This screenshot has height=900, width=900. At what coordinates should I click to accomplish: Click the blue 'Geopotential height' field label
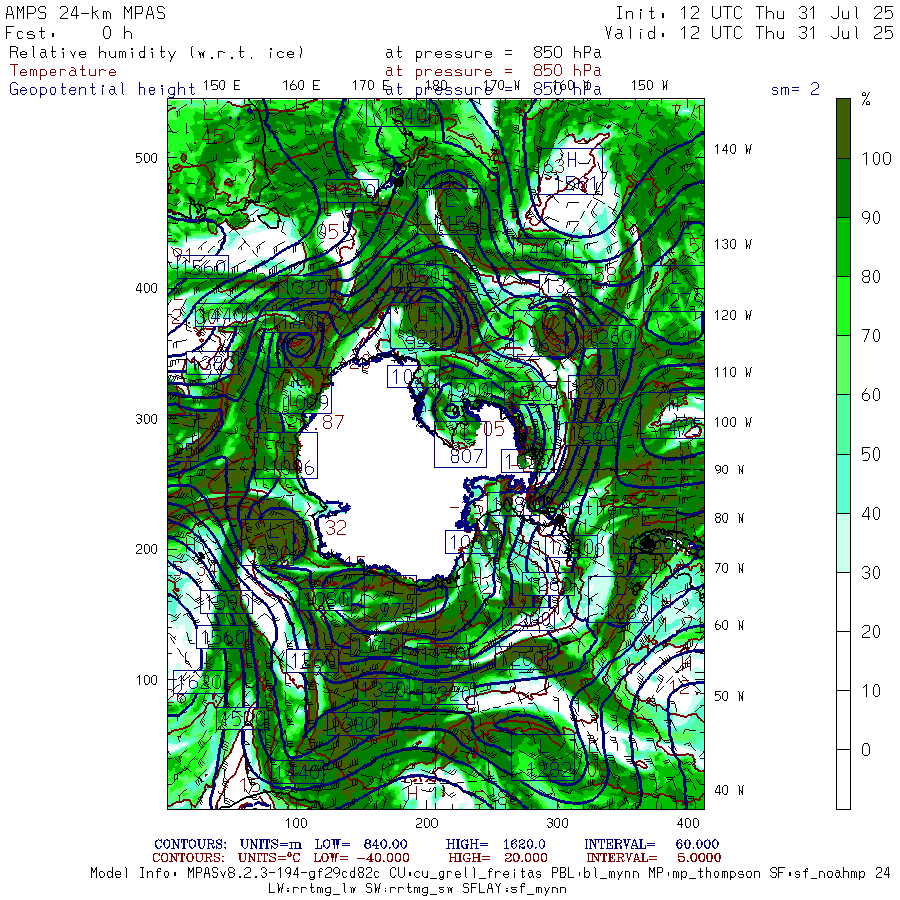[102, 90]
